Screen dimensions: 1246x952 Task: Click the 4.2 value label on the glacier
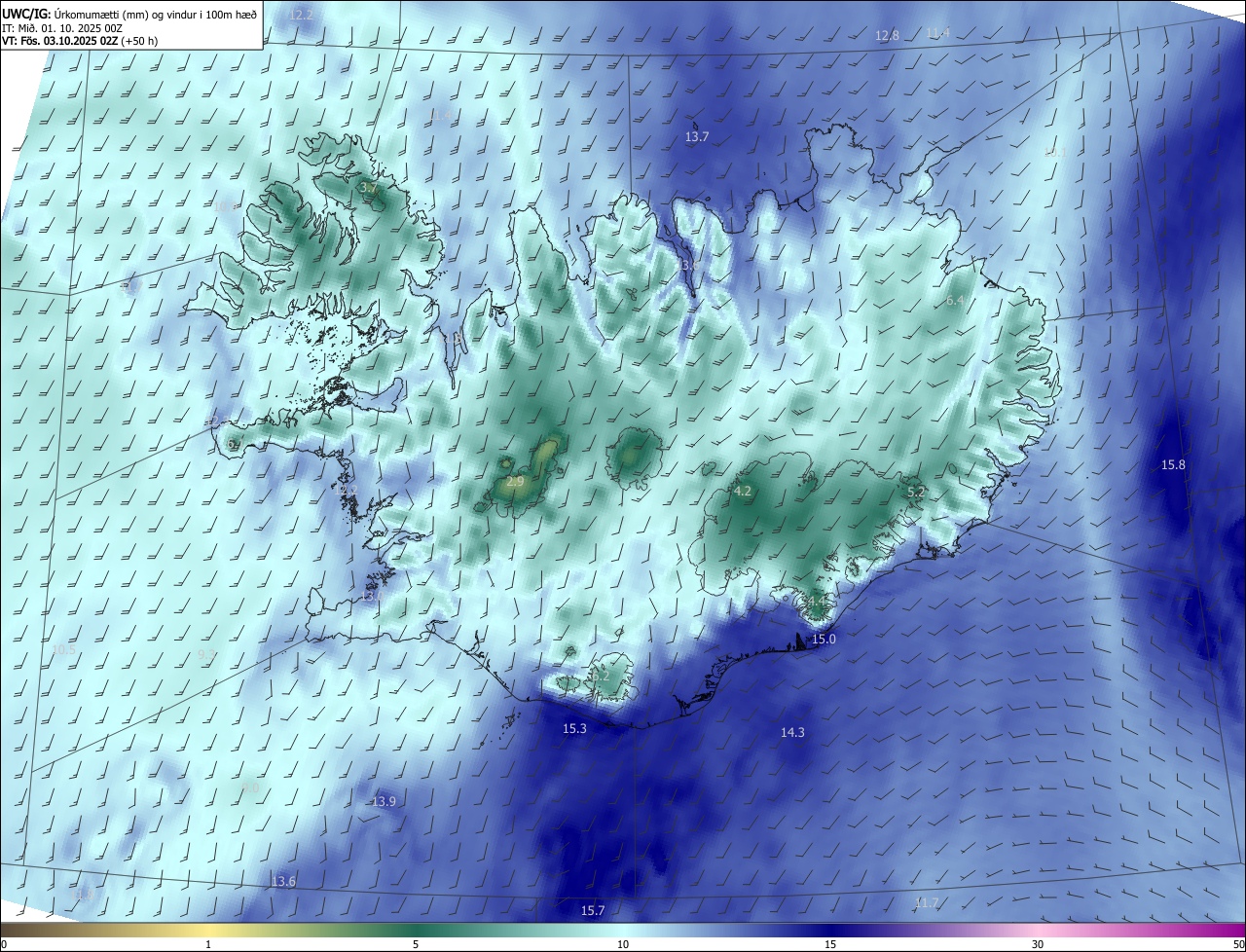[743, 492]
